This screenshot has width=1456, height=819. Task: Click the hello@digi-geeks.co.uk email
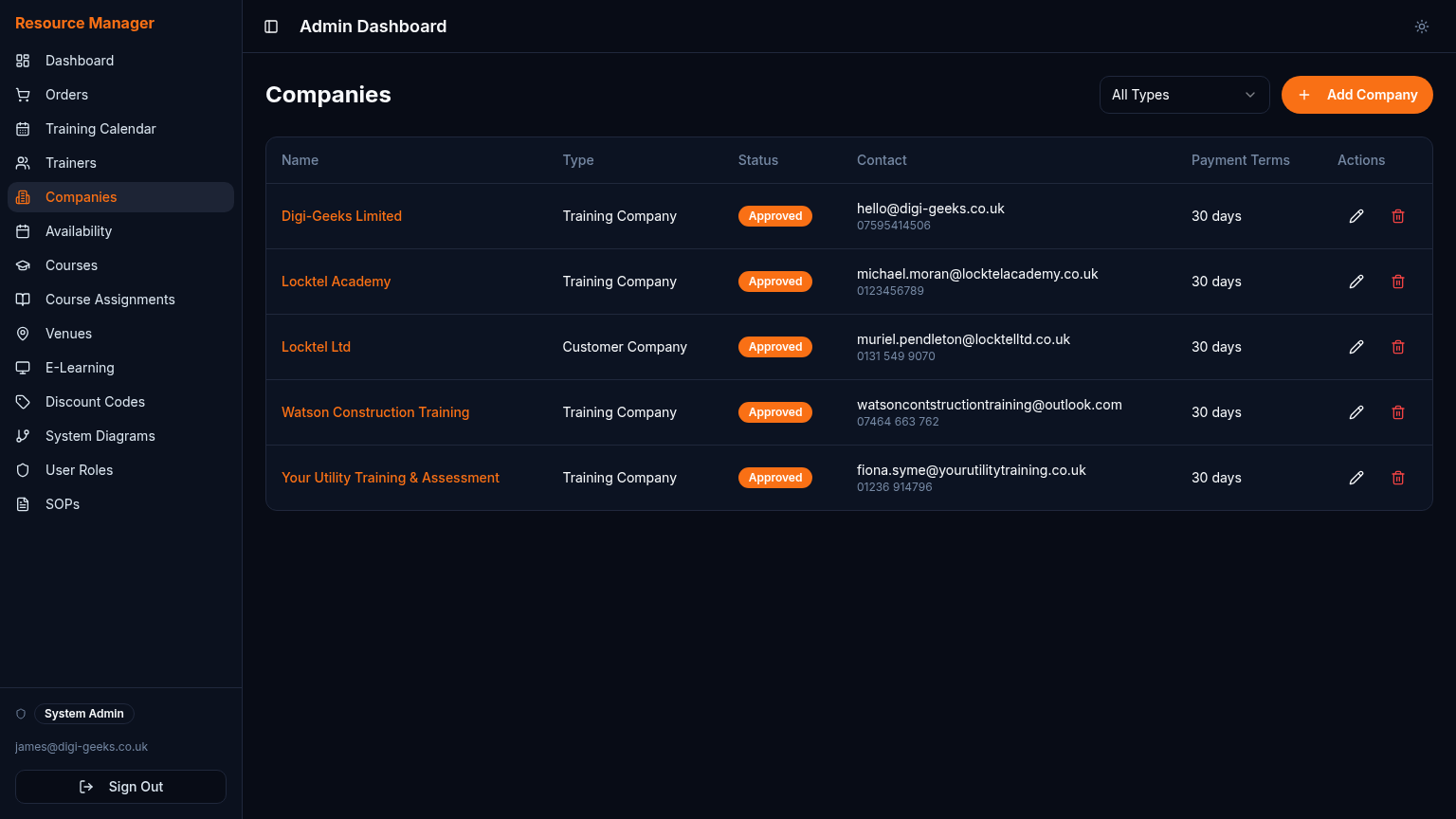pos(931,209)
